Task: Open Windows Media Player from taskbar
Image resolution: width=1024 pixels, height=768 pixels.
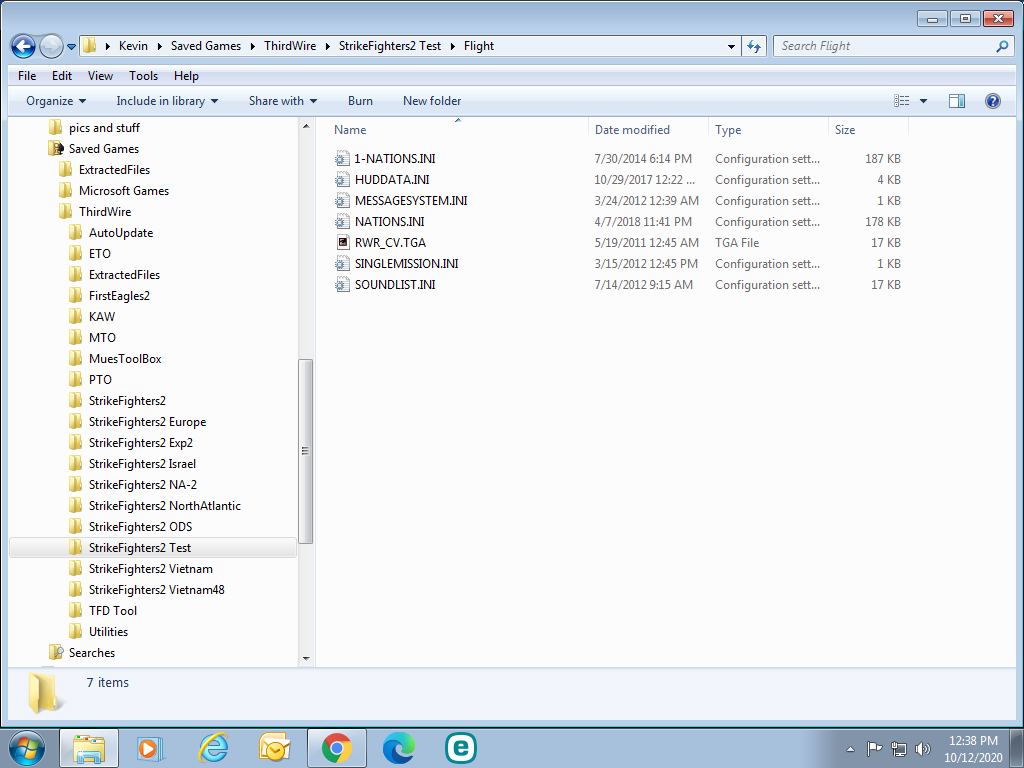Action: coord(150,748)
